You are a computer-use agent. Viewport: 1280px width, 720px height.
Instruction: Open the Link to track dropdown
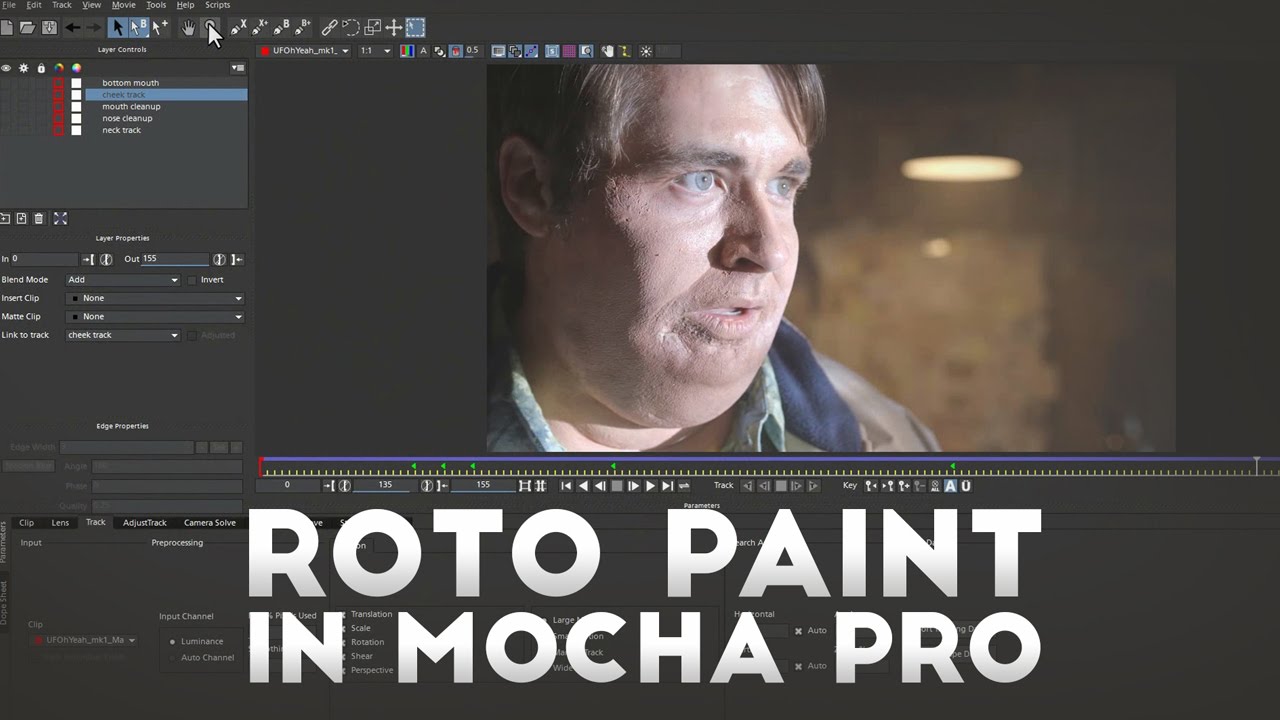[x=122, y=335]
